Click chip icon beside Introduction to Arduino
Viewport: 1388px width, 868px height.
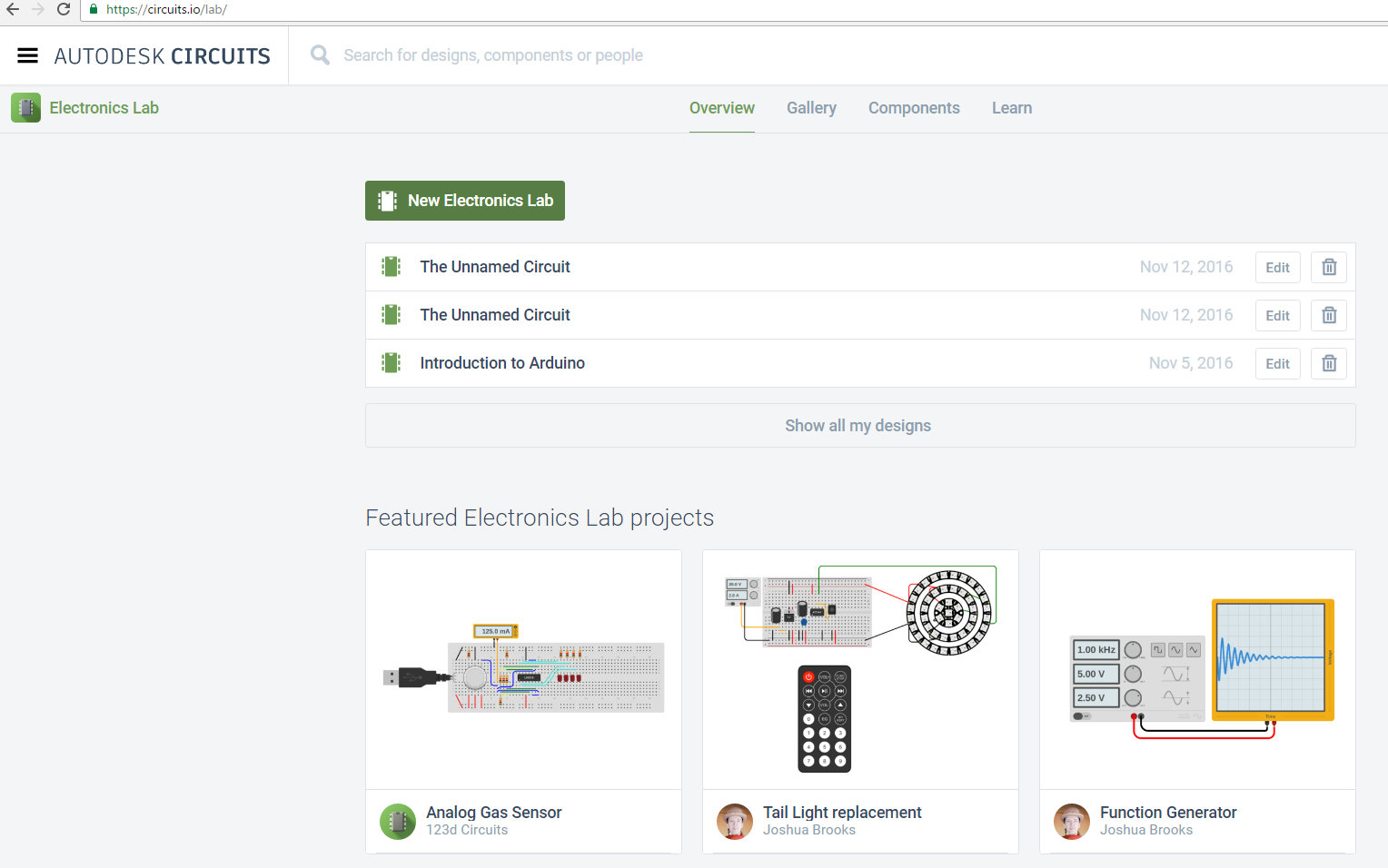pyautogui.click(x=391, y=363)
